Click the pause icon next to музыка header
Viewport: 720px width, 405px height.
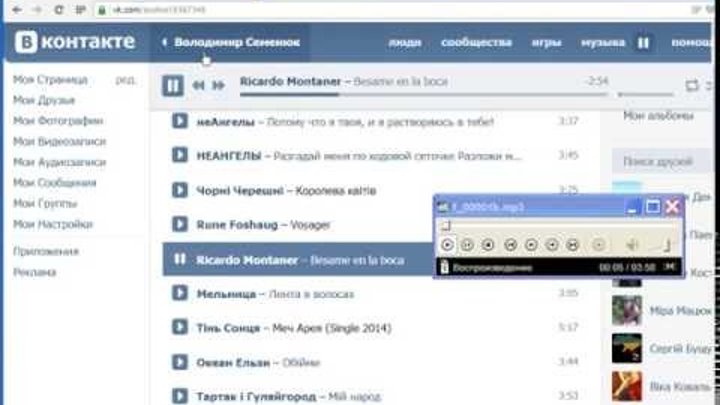pyautogui.click(x=644, y=43)
